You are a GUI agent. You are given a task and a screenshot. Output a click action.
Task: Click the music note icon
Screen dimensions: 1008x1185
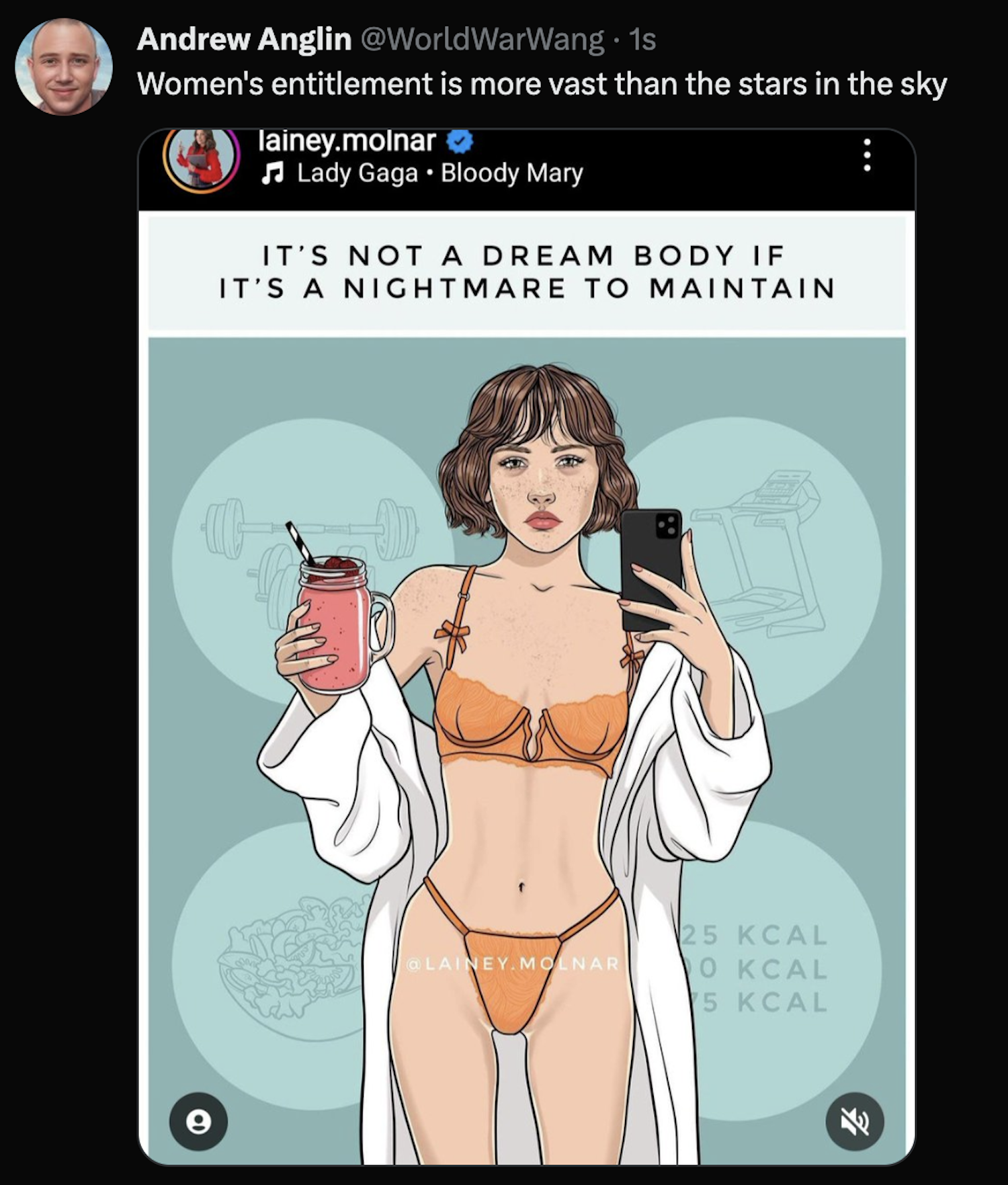271,174
